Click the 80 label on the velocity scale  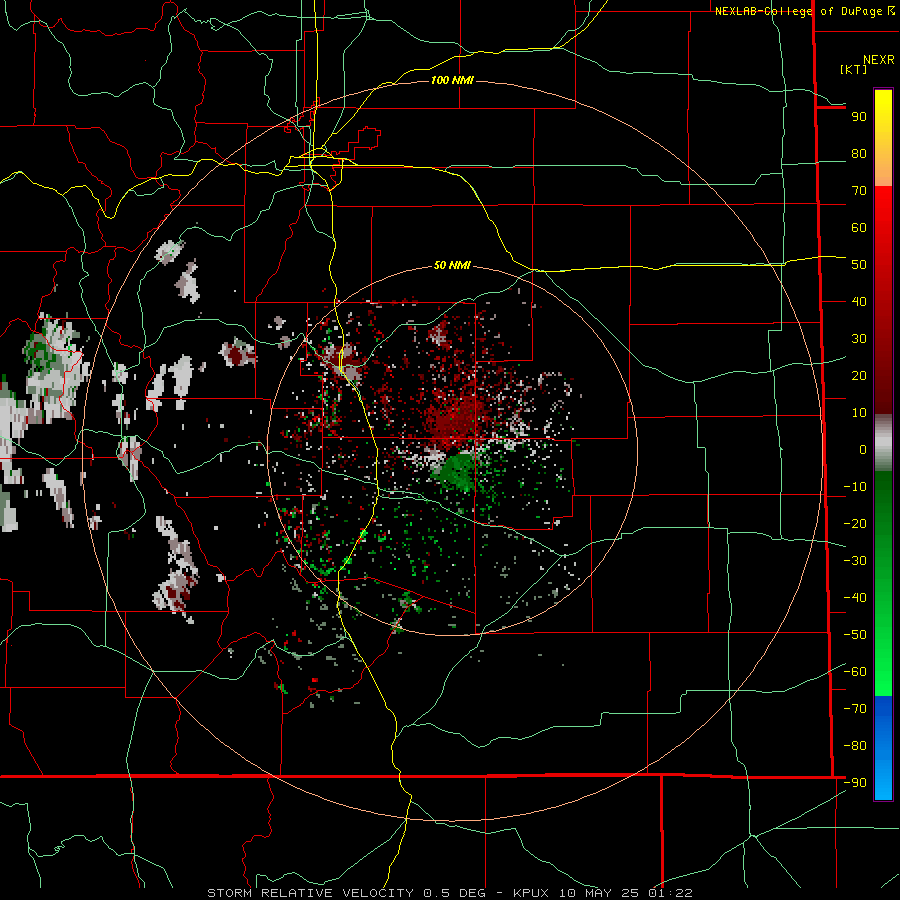pyautogui.click(x=859, y=154)
